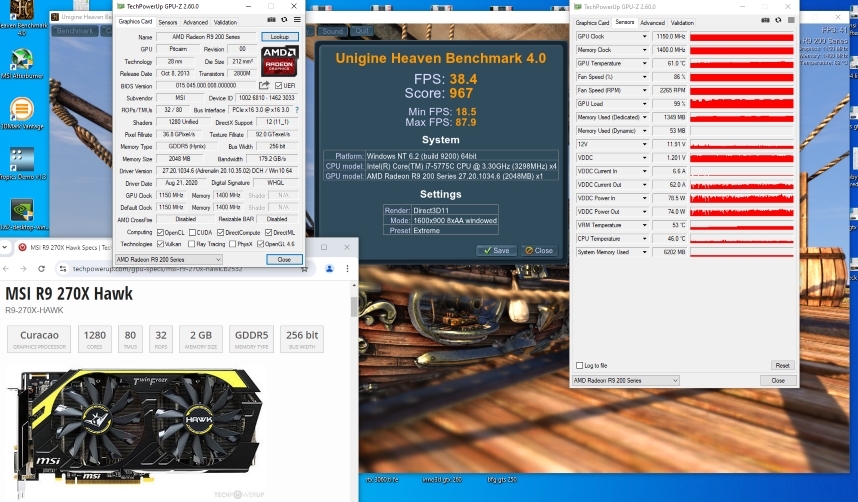Reload the TechPowerUp browser page

(x=41, y=269)
